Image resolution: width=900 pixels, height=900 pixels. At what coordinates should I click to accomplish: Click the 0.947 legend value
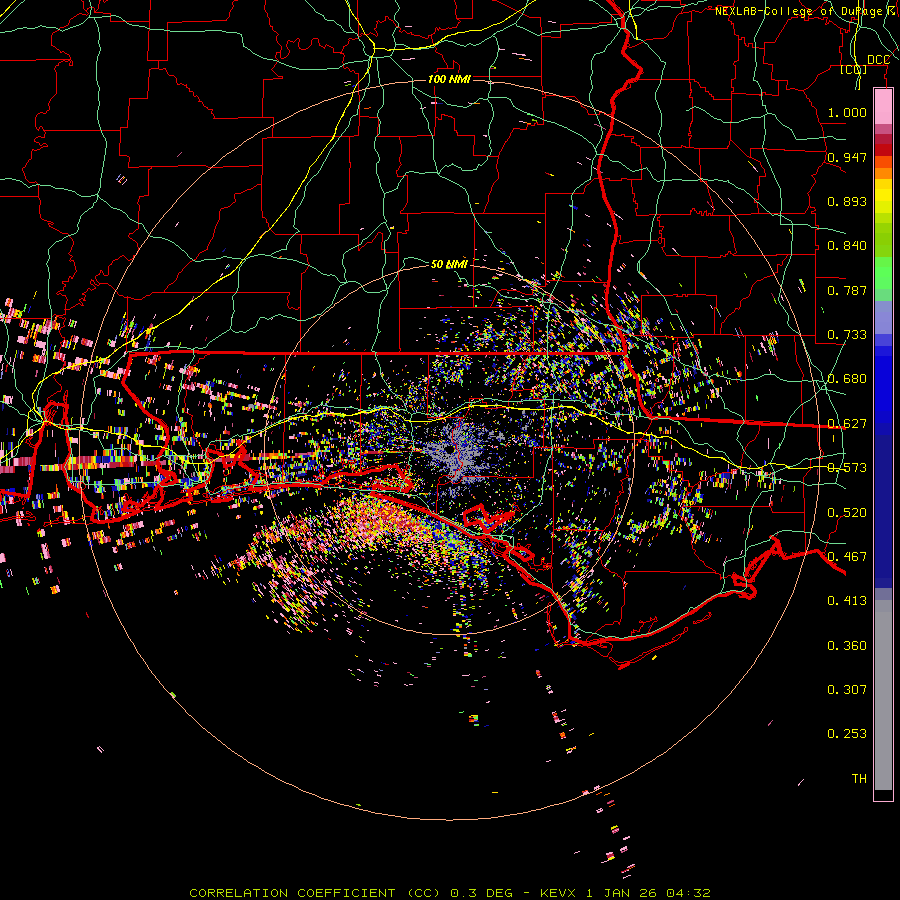pyautogui.click(x=847, y=157)
